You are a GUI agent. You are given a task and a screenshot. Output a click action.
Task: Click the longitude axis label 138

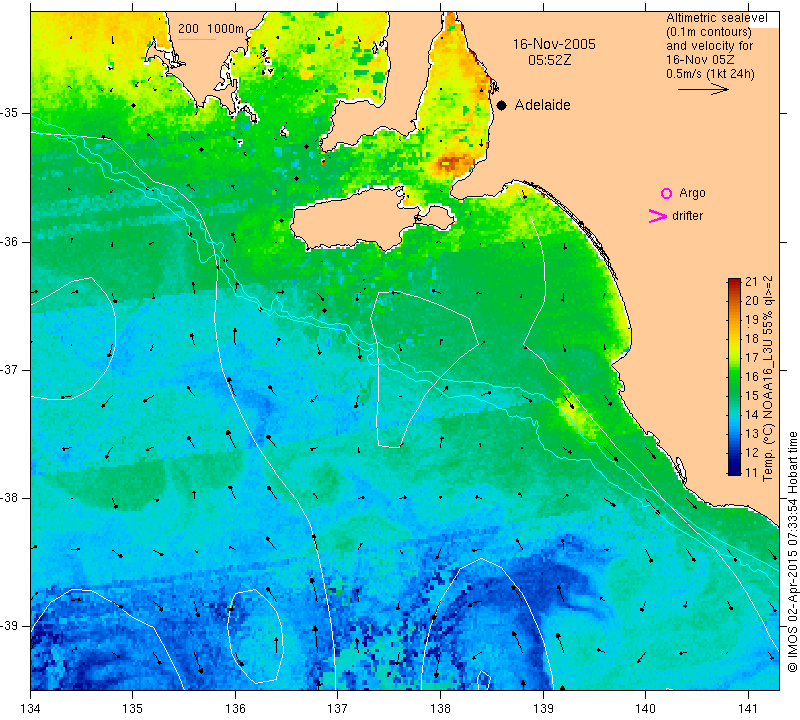coord(440,709)
